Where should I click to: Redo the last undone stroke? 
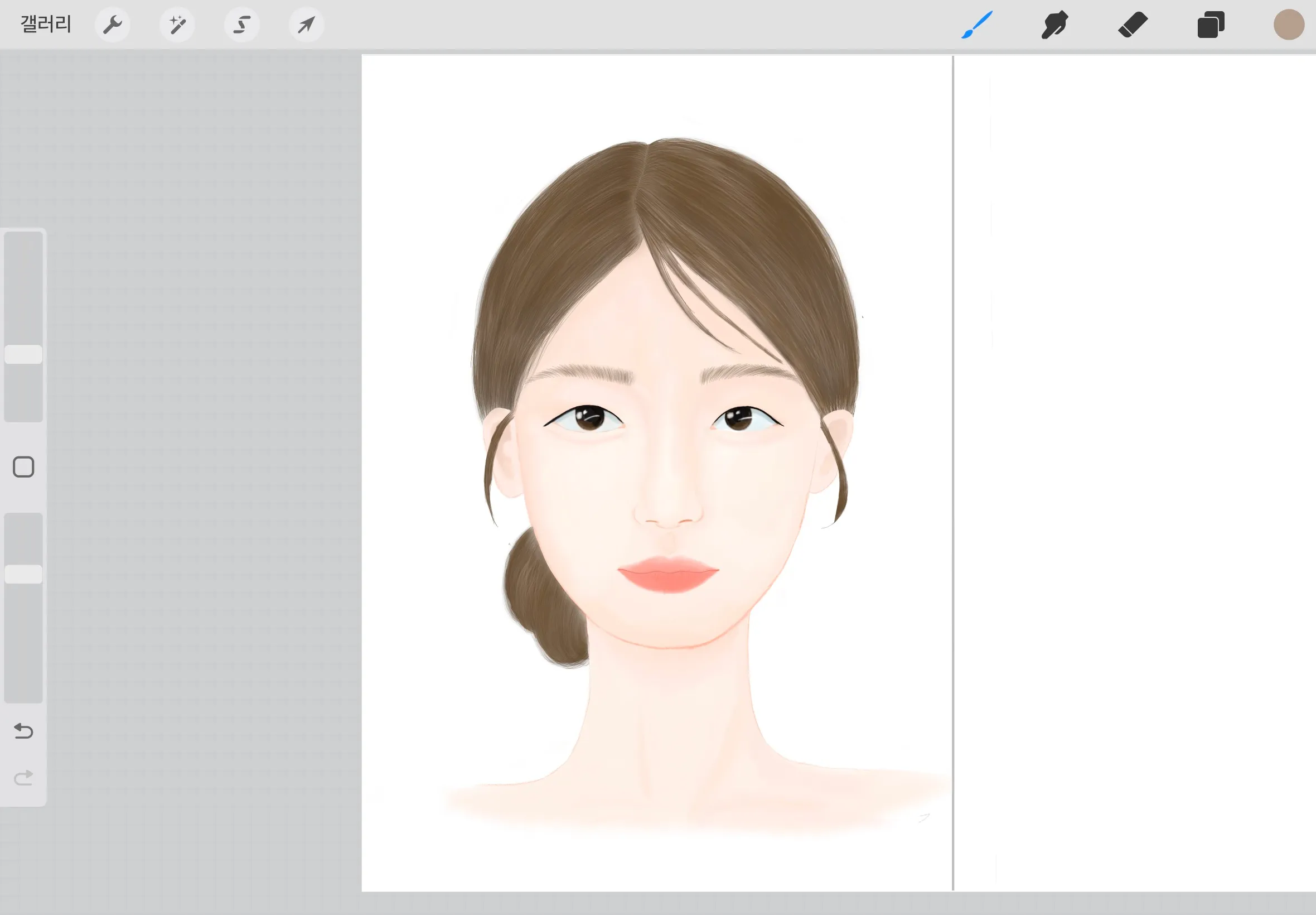tap(23, 777)
